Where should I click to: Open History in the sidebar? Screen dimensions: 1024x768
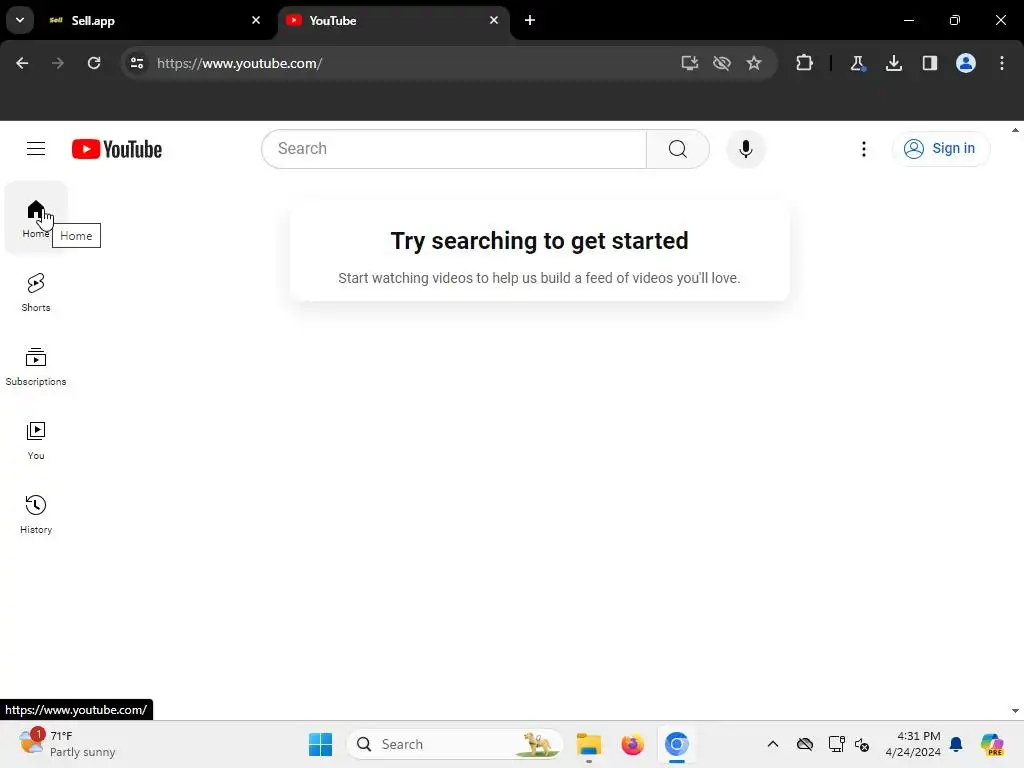pos(36,515)
